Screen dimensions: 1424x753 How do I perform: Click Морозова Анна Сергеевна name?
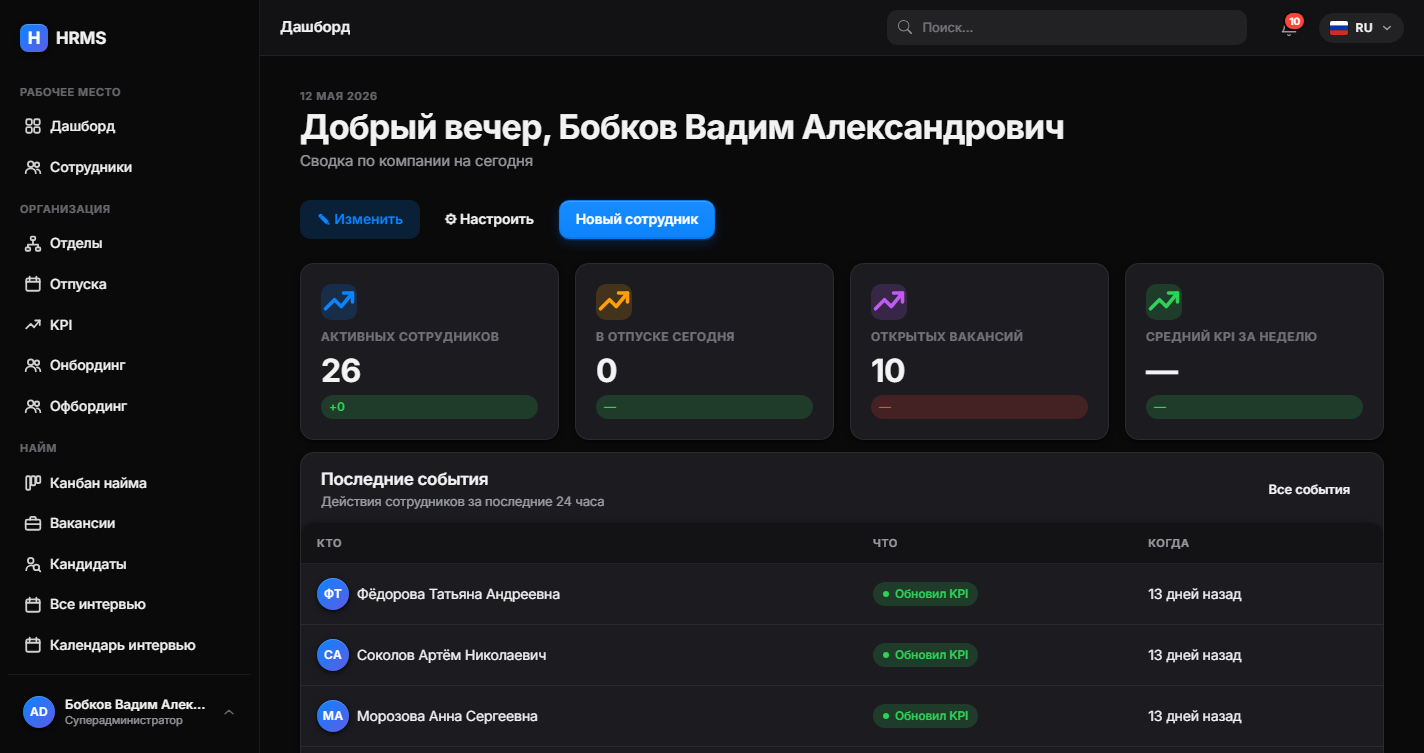tap(447, 716)
